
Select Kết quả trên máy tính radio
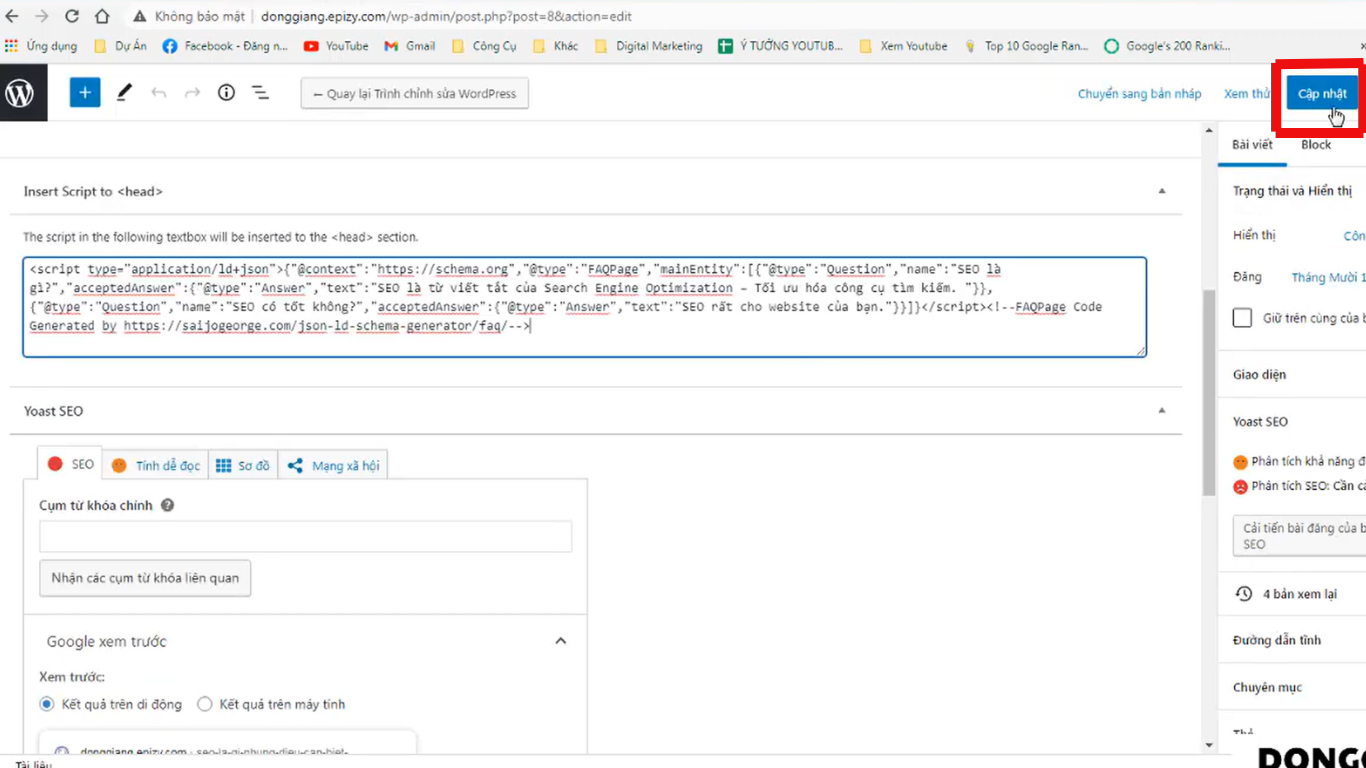click(204, 704)
